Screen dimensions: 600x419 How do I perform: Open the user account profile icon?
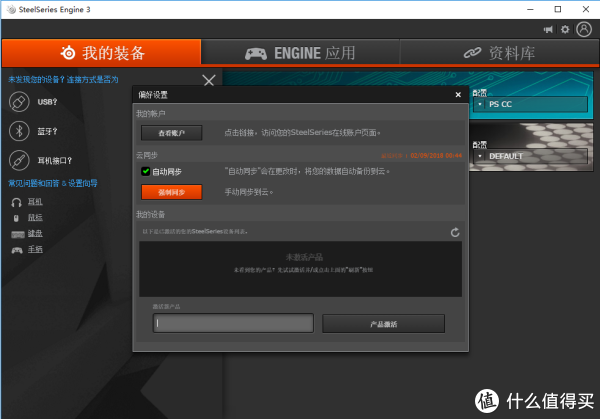click(x=584, y=29)
